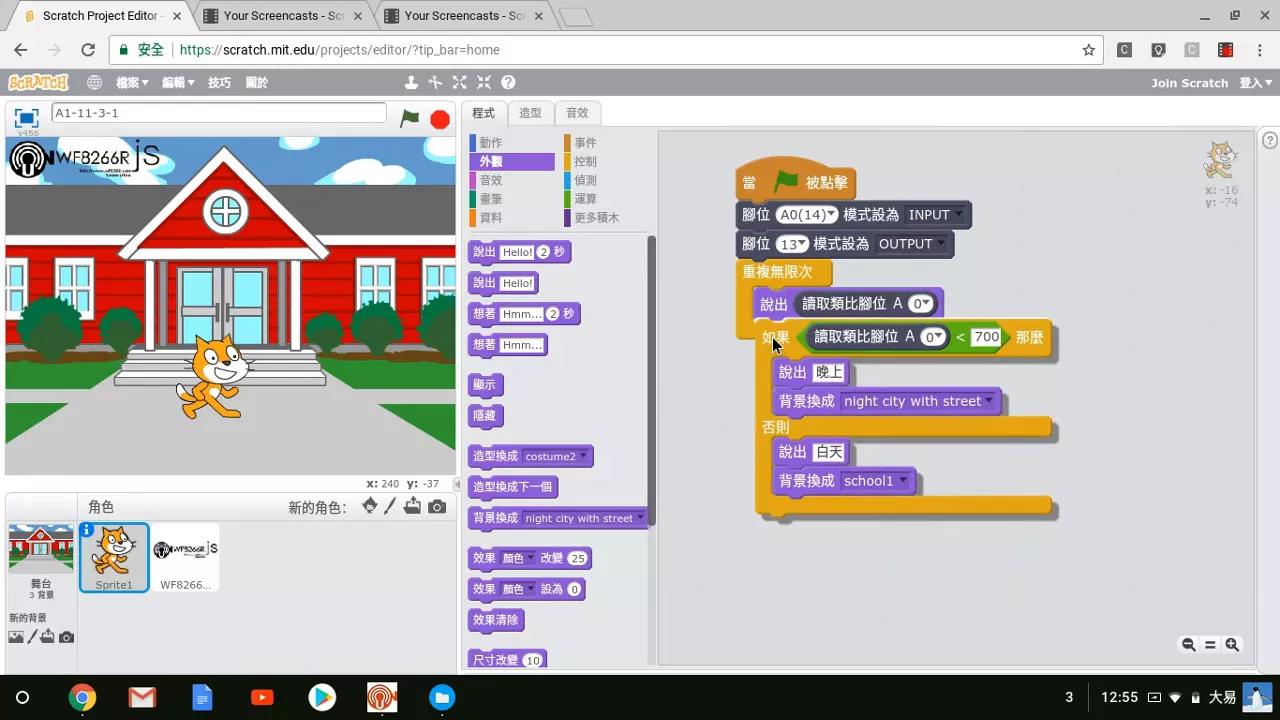This screenshot has width=1280, height=720.
Task: Paint a new backdrop
Action: tap(32, 637)
